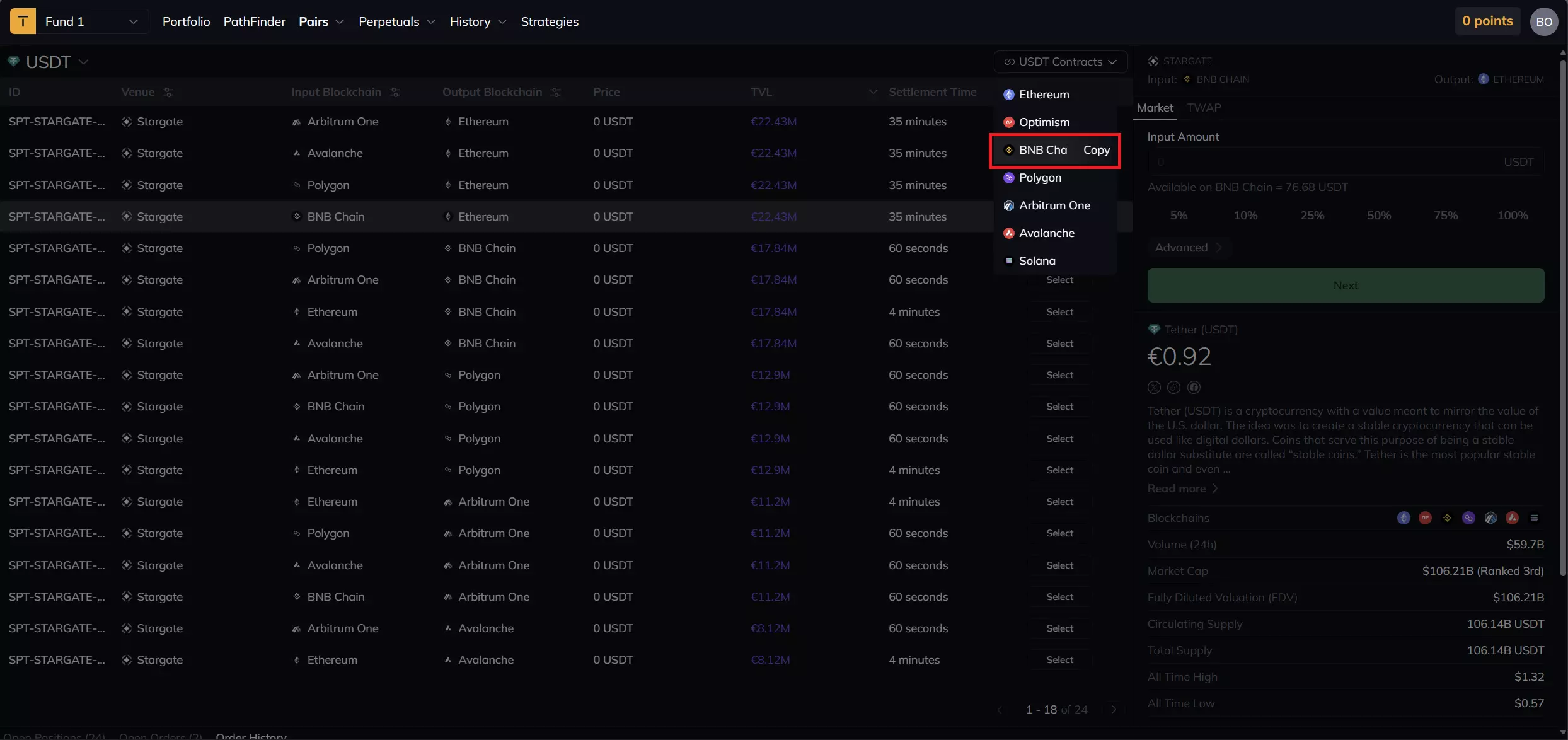Open the Strategies page
This screenshot has height=740, width=1568.
click(550, 21)
